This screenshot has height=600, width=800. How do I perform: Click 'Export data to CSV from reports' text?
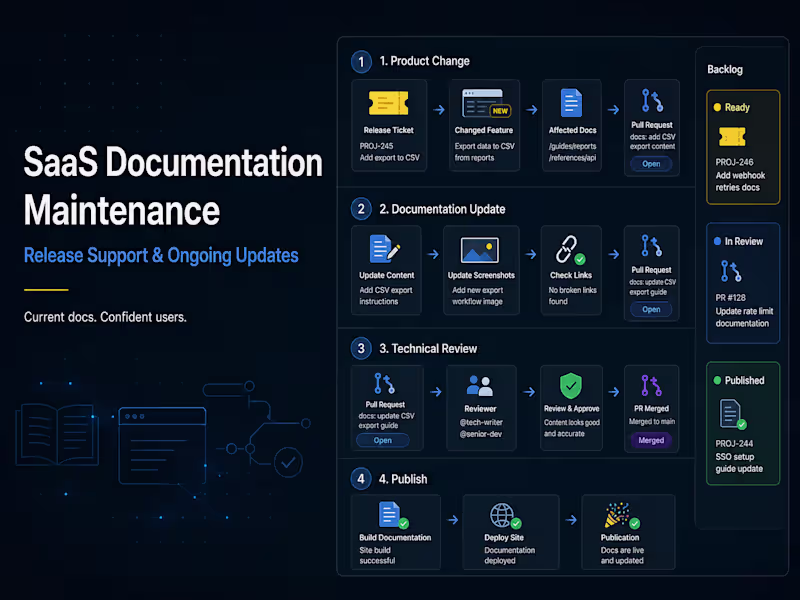pos(484,152)
